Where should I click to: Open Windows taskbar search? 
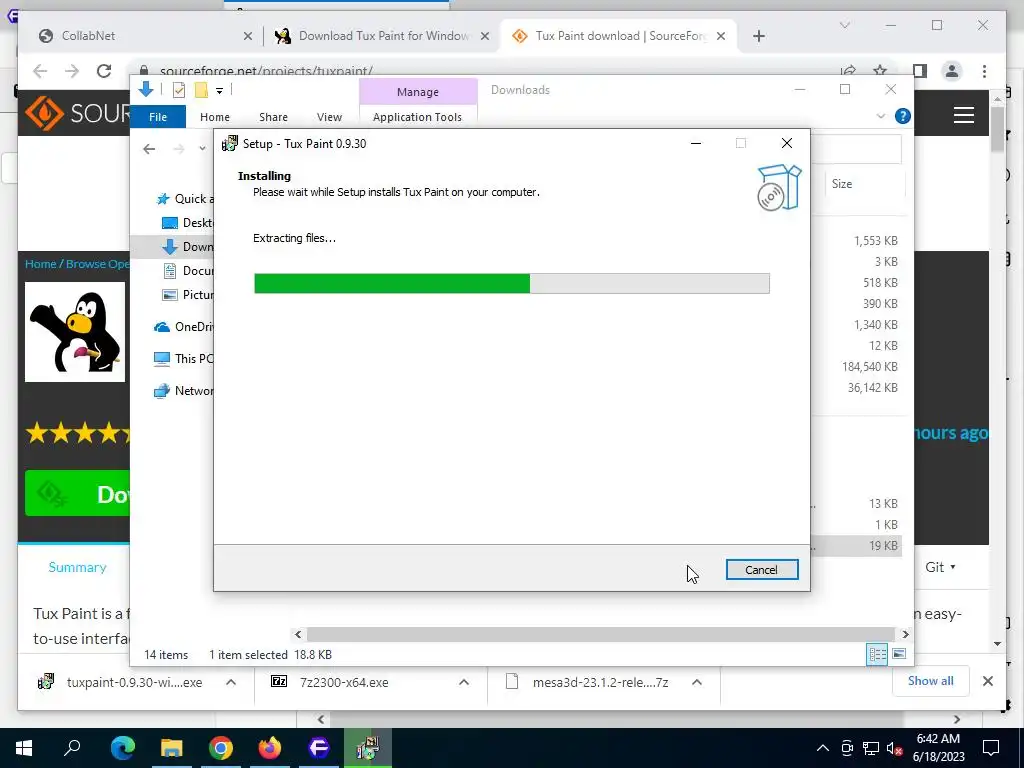point(72,748)
